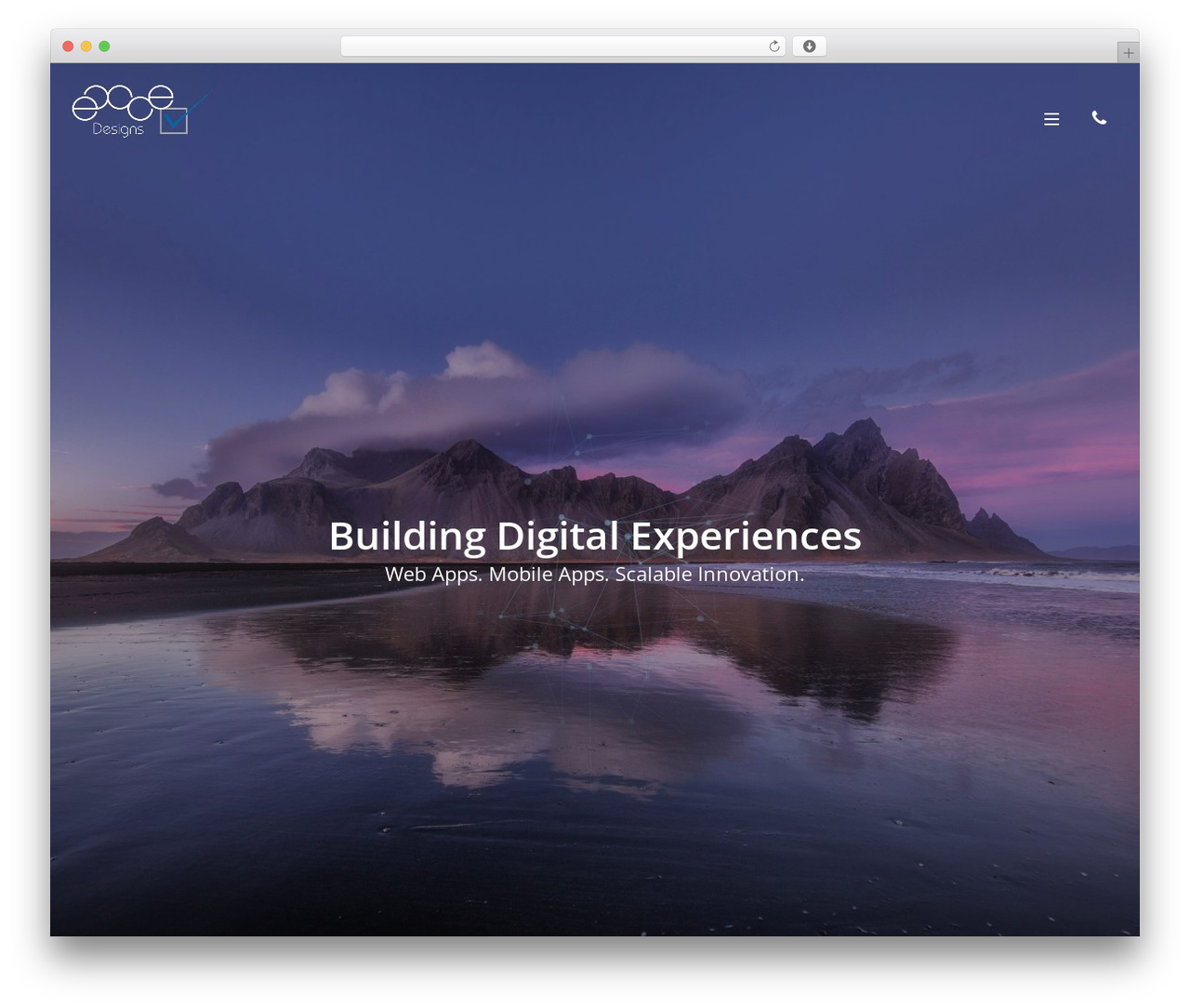Screen dimensions: 1190x1008
Task: Click the phone contact icon
Action: click(1099, 118)
